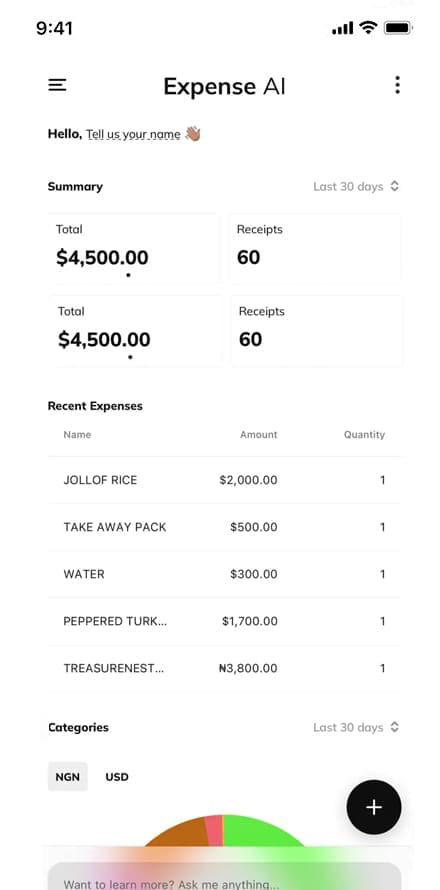Open the TREASURENEST... expense entry
The height and width of the screenshot is (890, 440).
coord(224,669)
